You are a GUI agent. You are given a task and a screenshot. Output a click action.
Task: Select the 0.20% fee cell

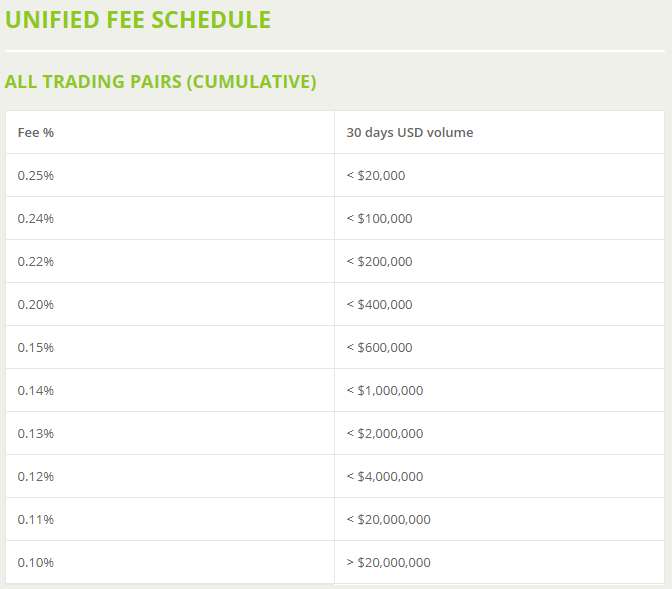point(170,304)
